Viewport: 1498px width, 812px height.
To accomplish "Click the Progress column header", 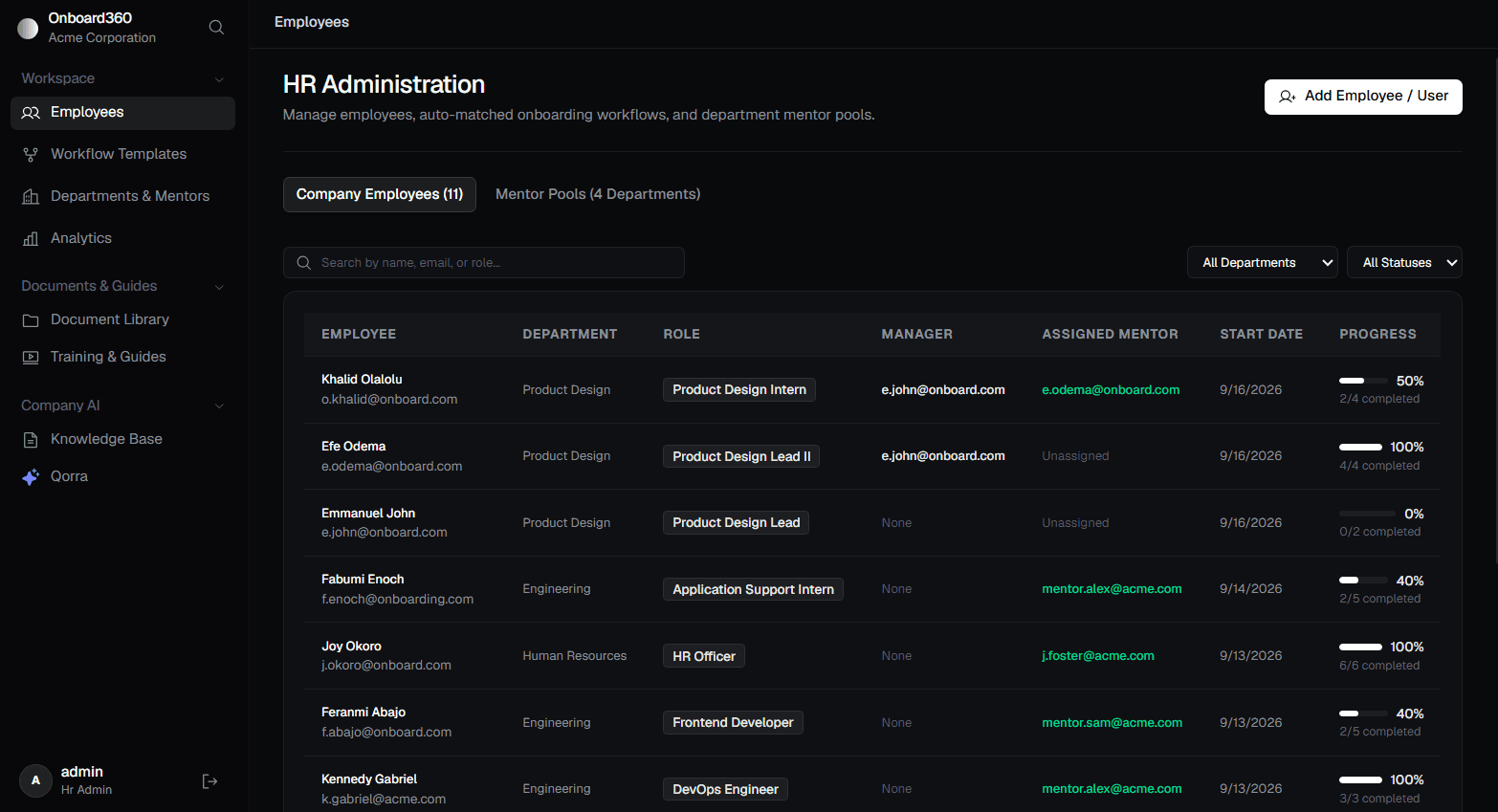I will coord(1377,334).
